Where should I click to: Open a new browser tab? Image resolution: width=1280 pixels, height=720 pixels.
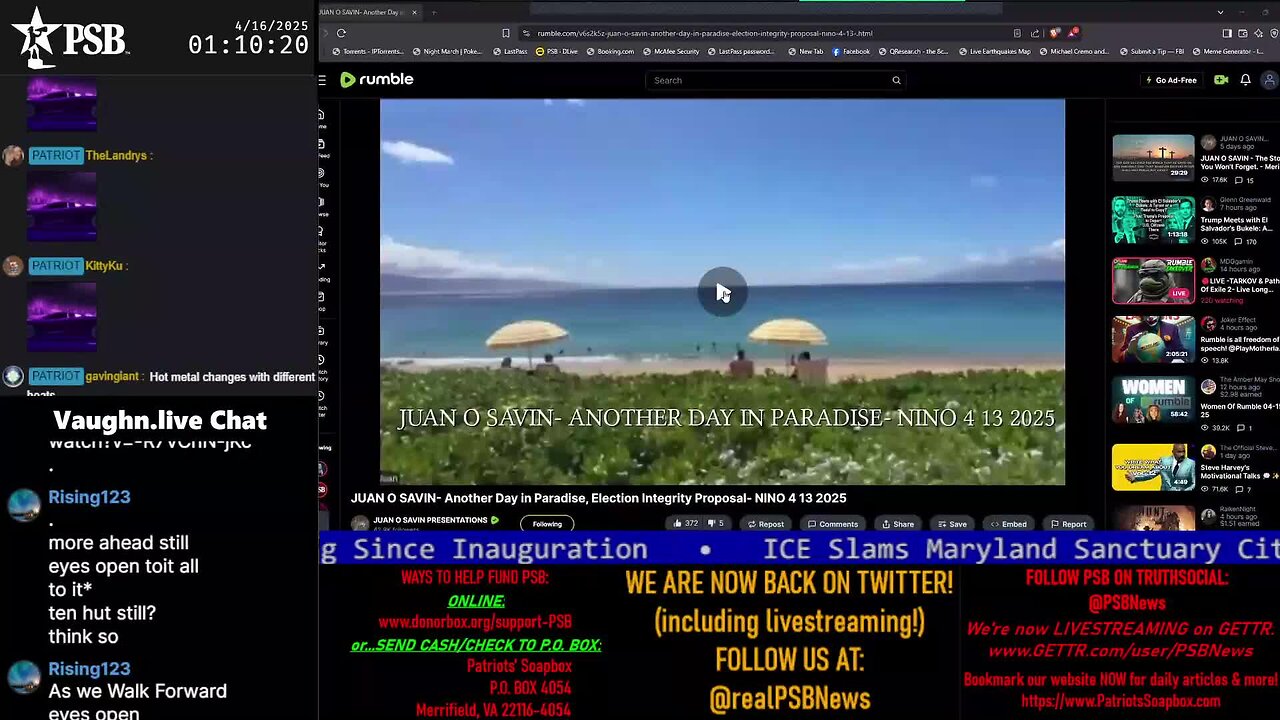point(433,12)
